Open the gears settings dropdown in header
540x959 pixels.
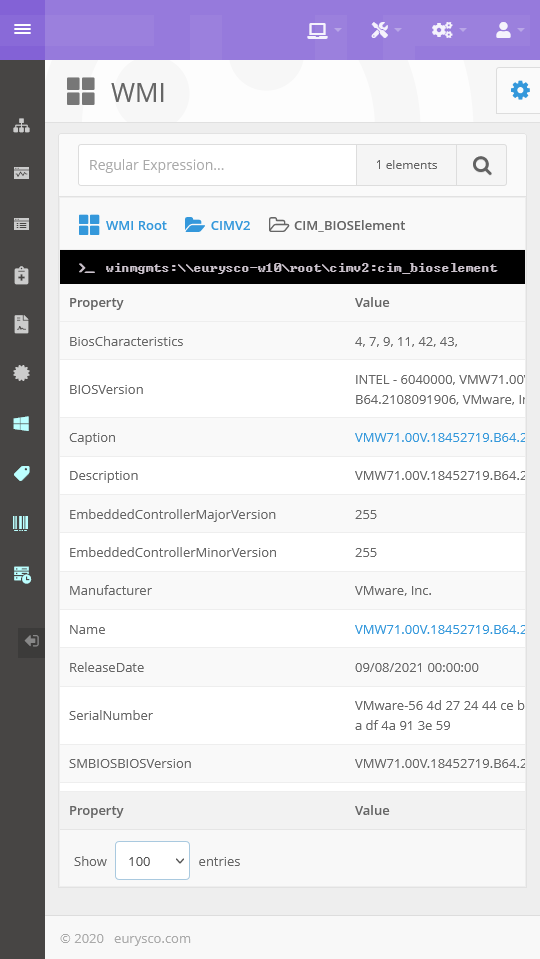(448, 30)
